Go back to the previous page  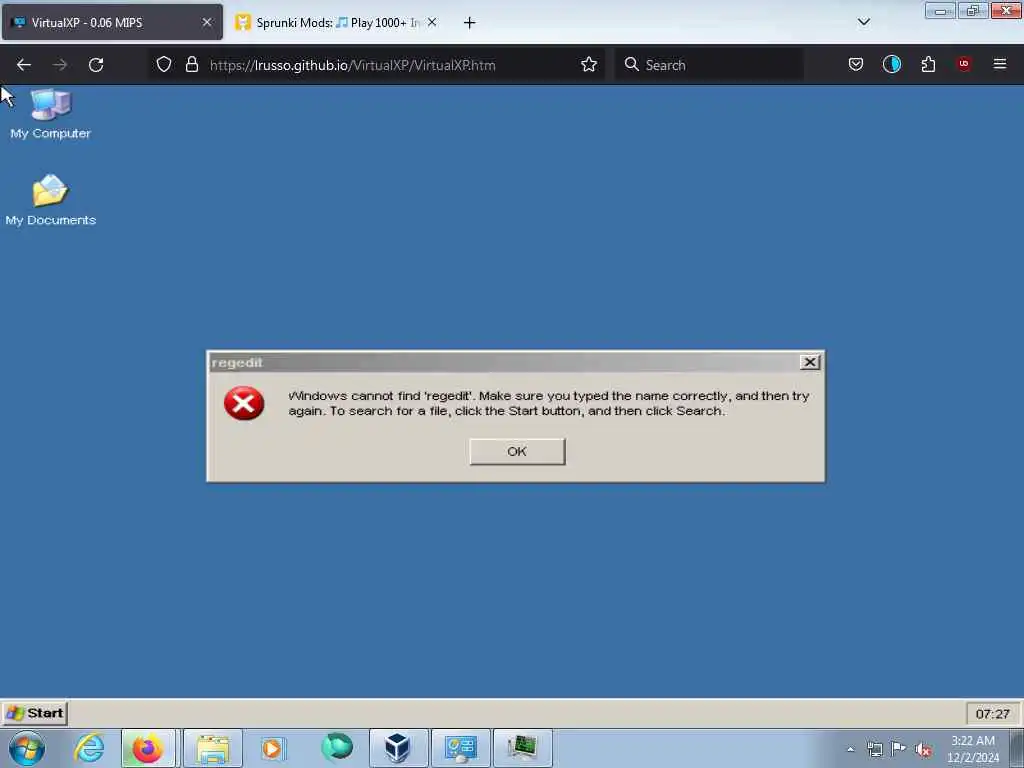(x=24, y=65)
